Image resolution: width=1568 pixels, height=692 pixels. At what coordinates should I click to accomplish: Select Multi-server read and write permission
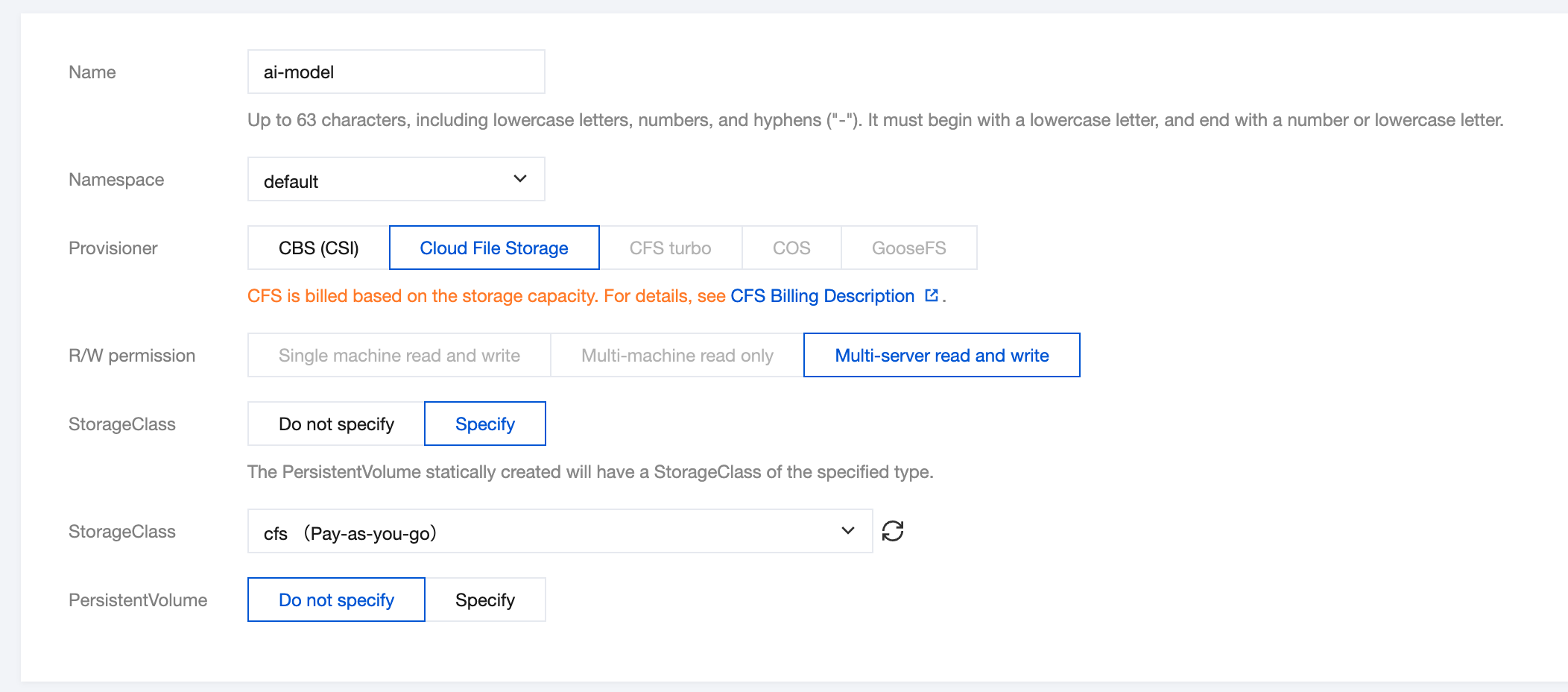coord(941,356)
